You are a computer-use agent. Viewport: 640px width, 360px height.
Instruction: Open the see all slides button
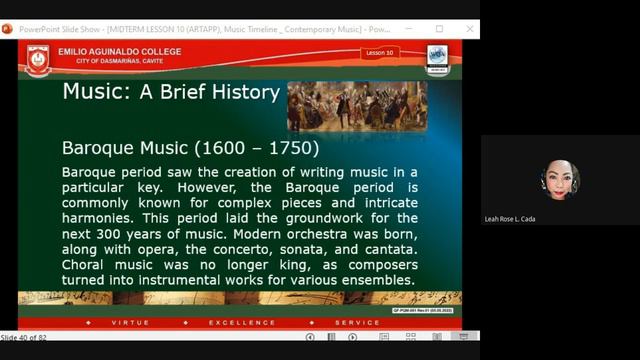[x=331, y=337]
